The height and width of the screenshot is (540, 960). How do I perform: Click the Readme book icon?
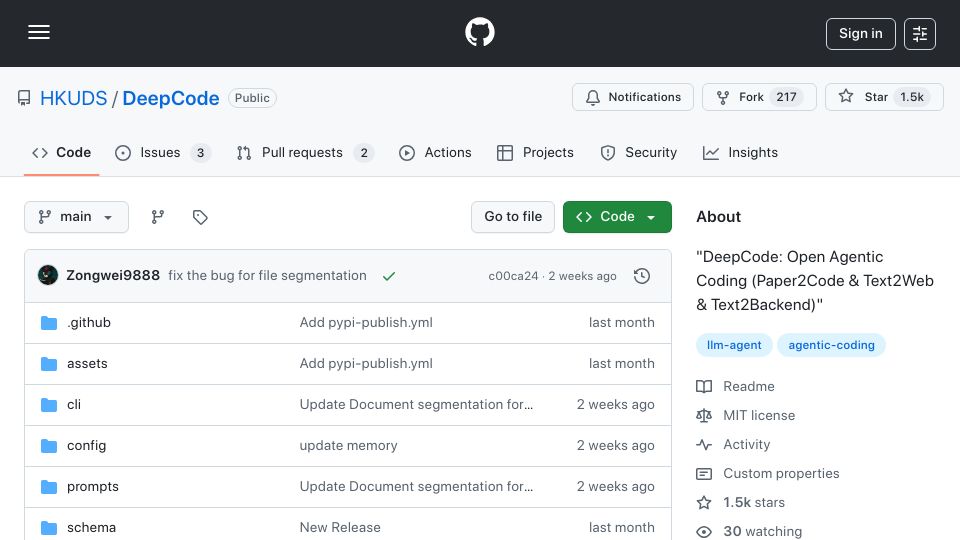(704, 386)
